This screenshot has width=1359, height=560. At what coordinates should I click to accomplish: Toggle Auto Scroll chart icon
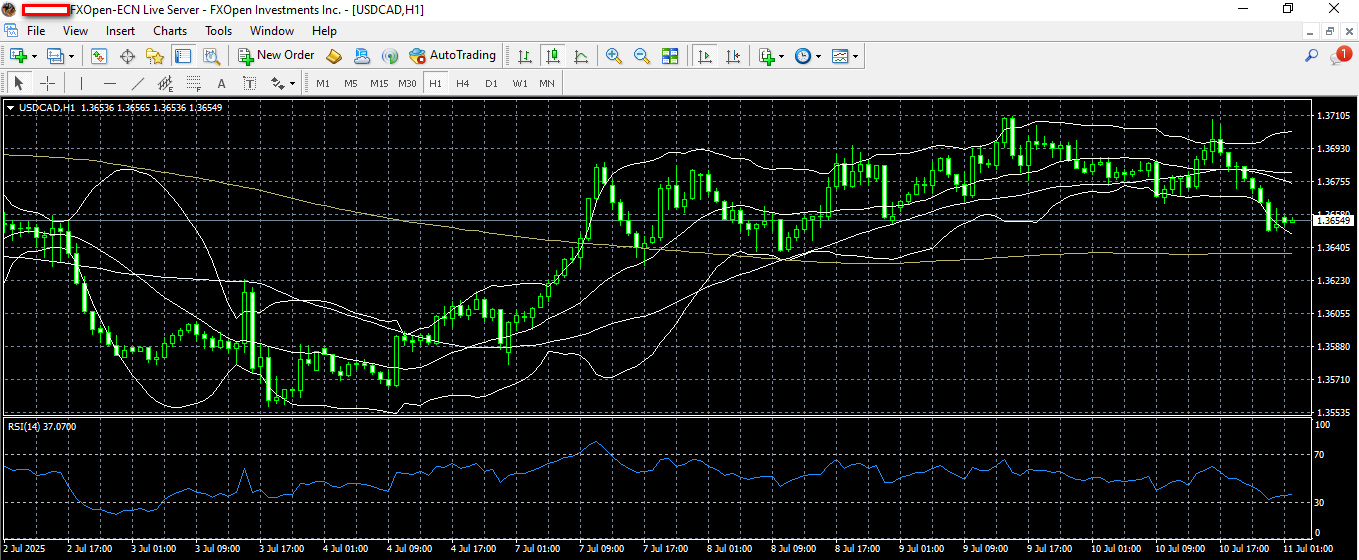point(705,56)
